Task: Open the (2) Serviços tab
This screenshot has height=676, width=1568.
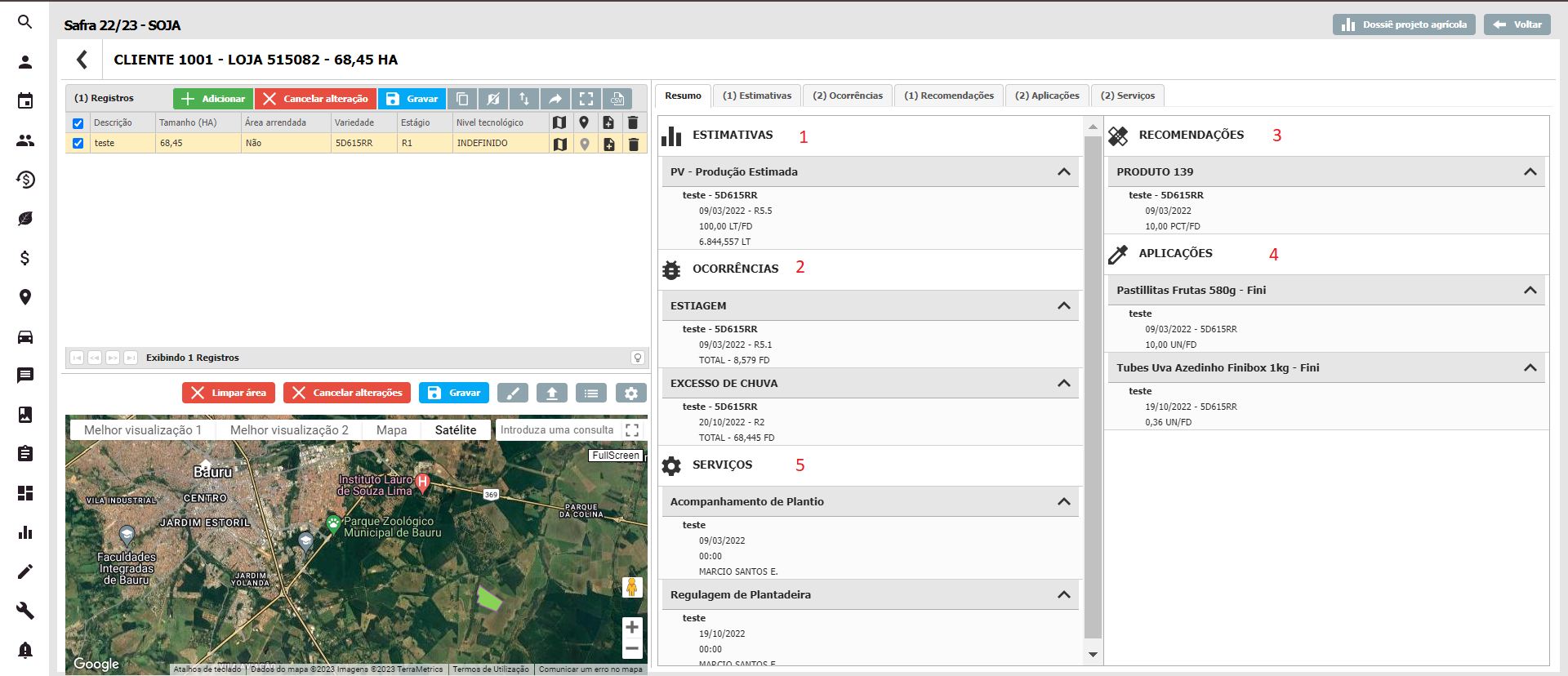Action: (x=1128, y=96)
